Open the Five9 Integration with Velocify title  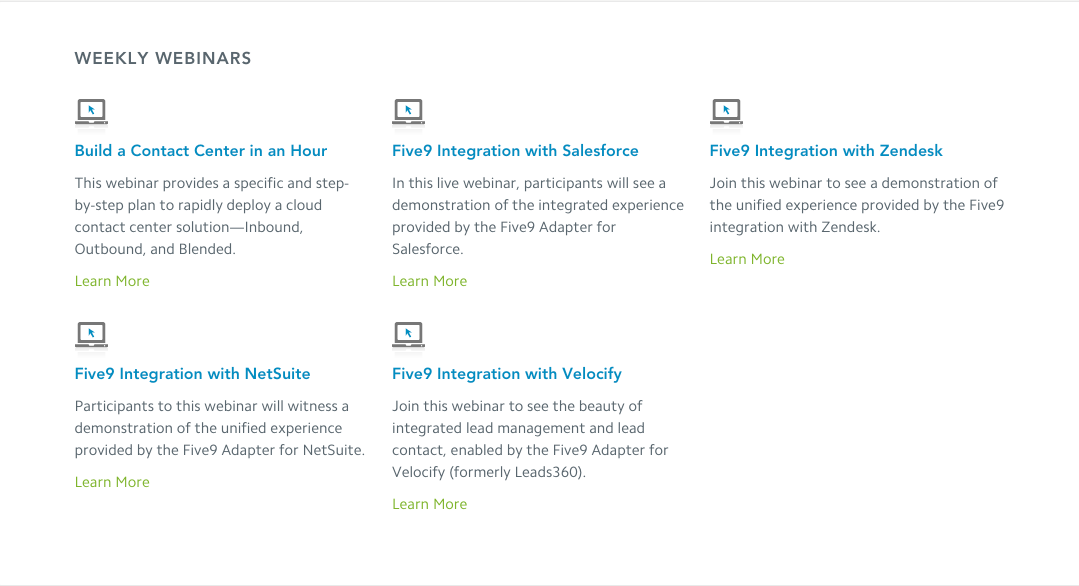coord(507,374)
